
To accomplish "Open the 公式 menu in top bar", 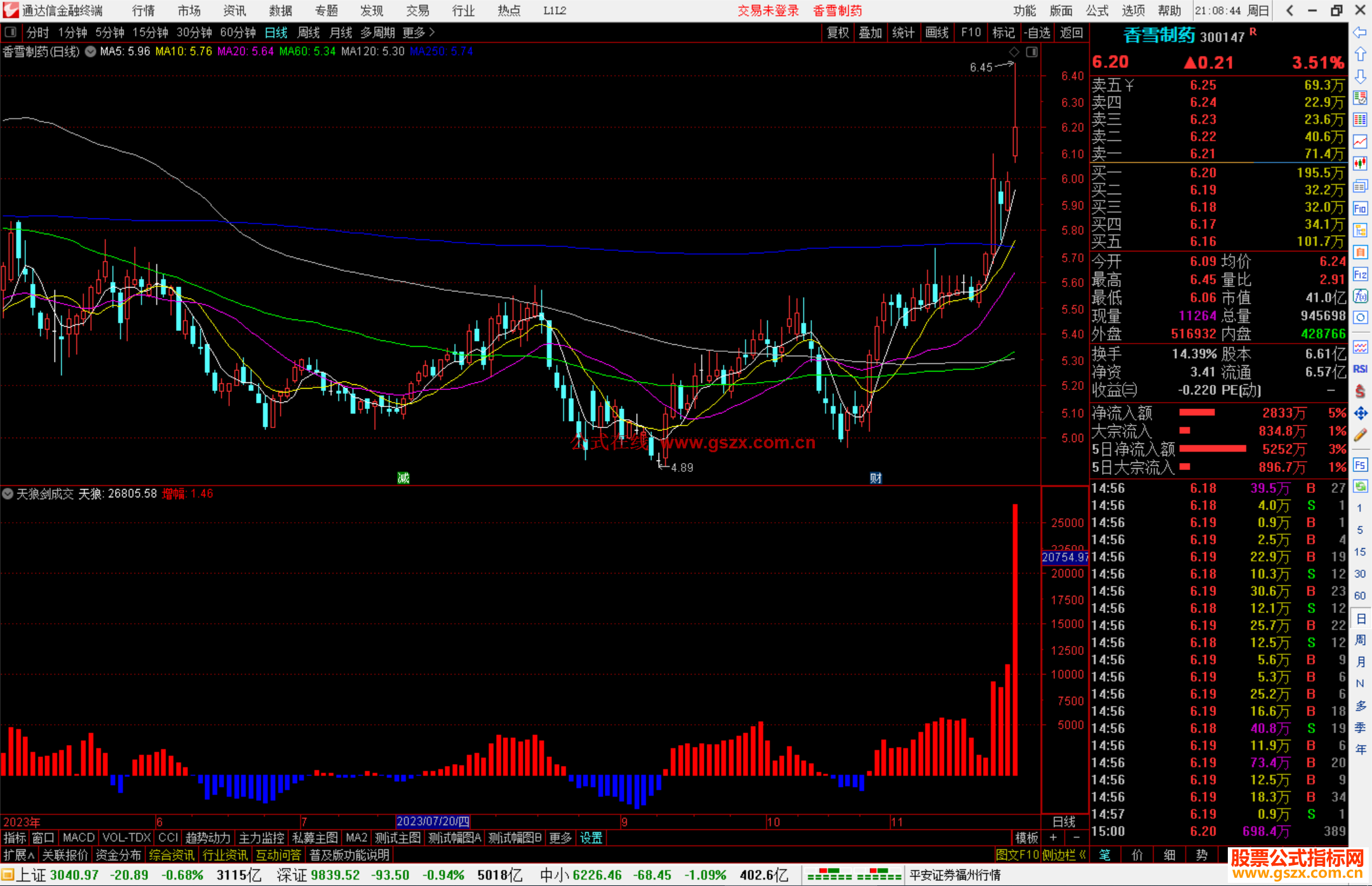I will (x=1097, y=10).
